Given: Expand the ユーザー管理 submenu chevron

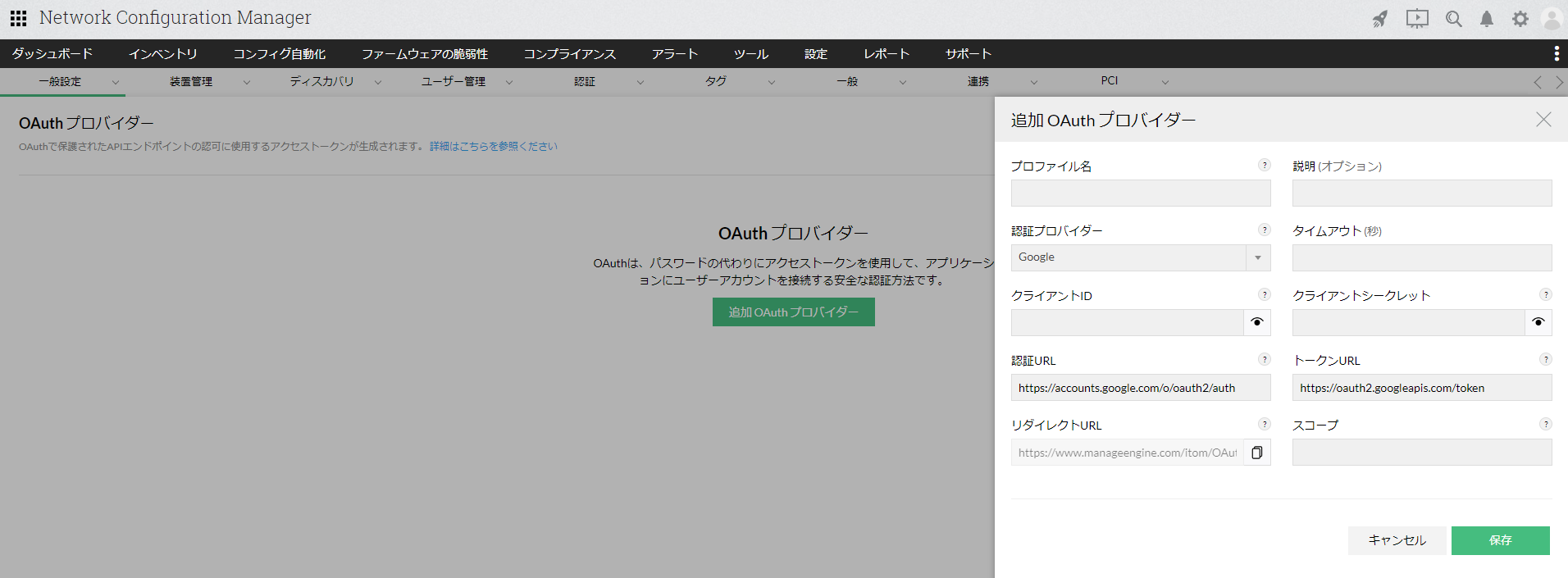Looking at the screenshot, I should coord(509,82).
